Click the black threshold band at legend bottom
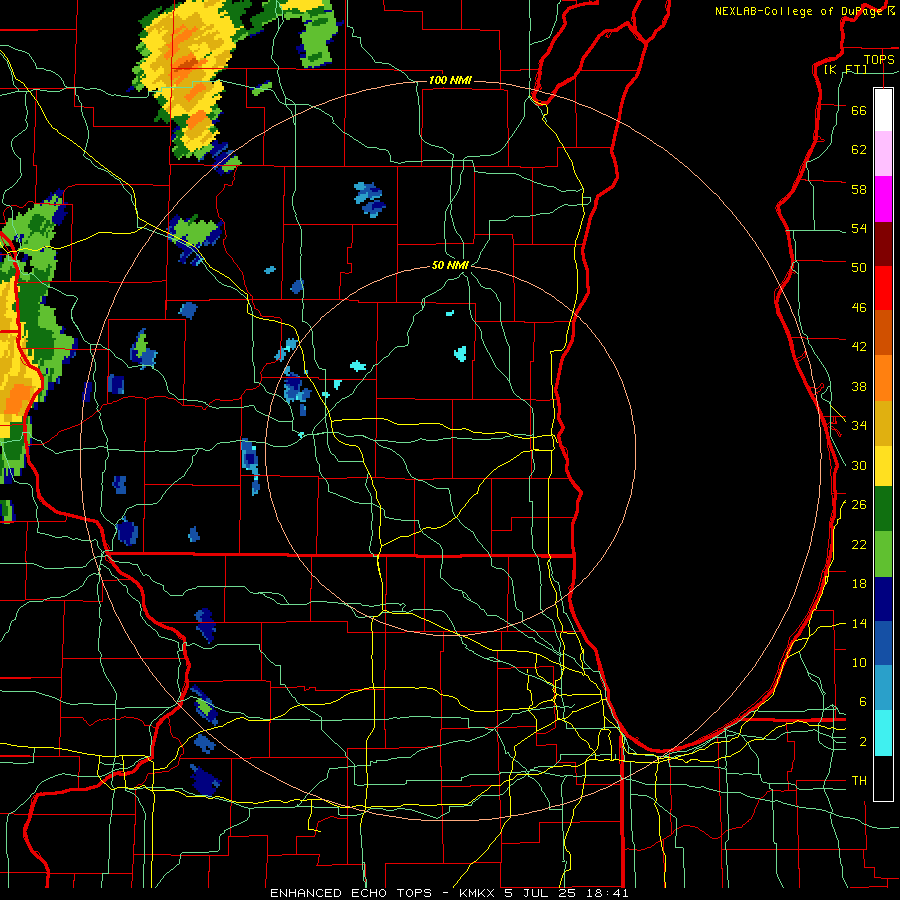The width and height of the screenshot is (900, 900). 883,778
